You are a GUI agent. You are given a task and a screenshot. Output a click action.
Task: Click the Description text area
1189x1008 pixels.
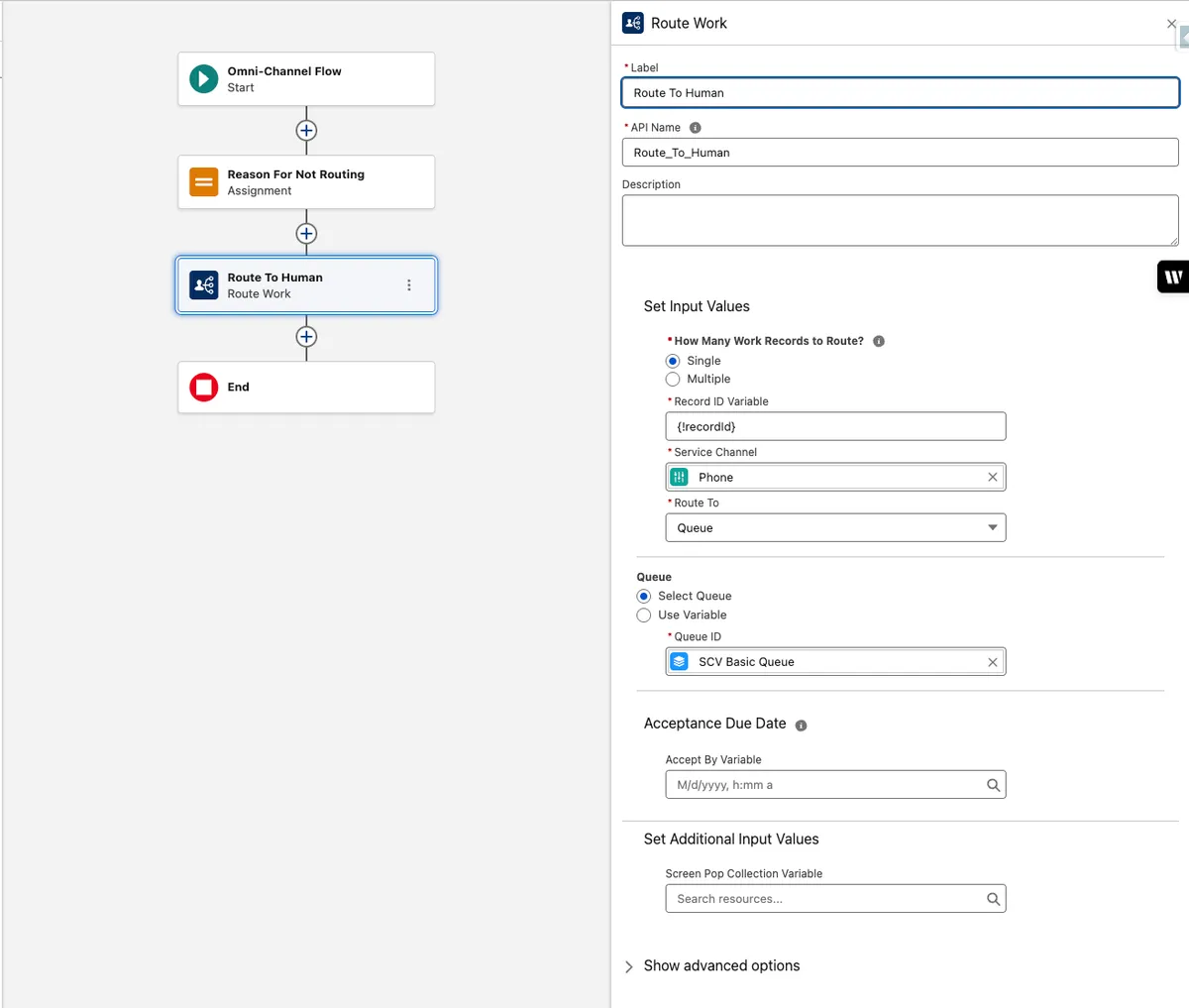(x=899, y=219)
